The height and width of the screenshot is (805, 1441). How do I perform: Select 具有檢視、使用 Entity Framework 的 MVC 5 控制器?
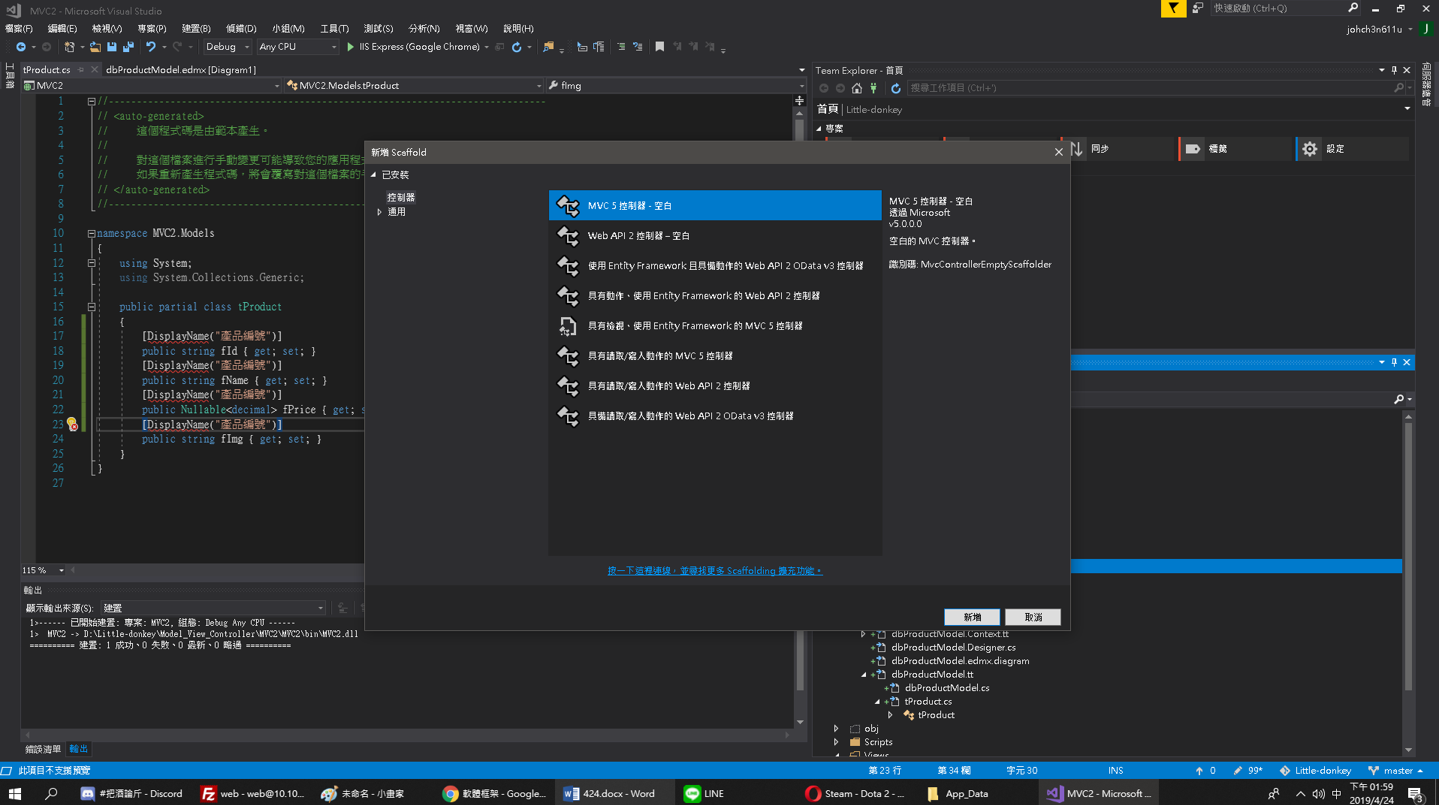pos(715,326)
